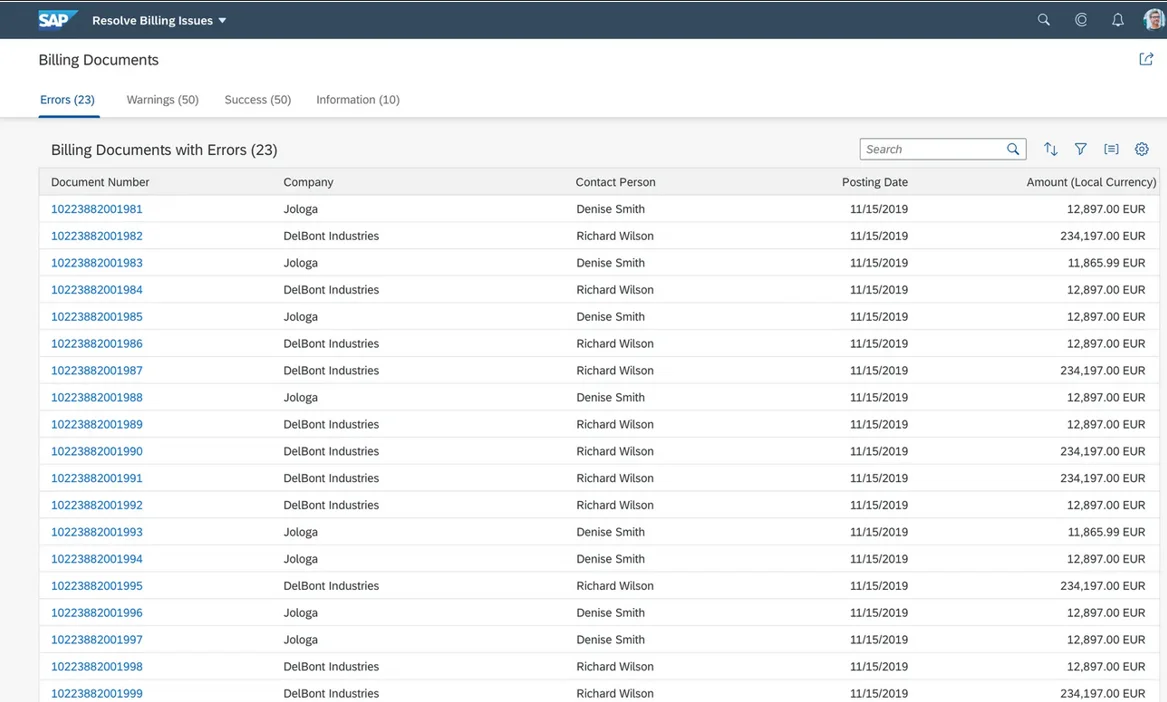Click the magnifier inside the table search field
The image size is (1167, 702).
[x=1013, y=149]
